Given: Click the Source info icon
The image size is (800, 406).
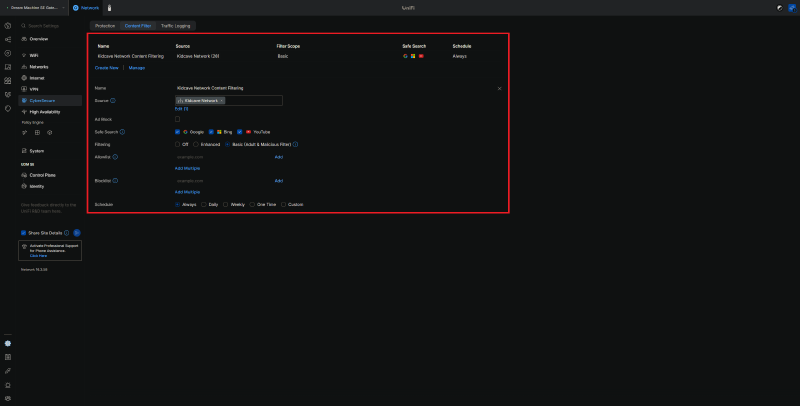Looking at the screenshot, I should pyautogui.click(x=113, y=100).
